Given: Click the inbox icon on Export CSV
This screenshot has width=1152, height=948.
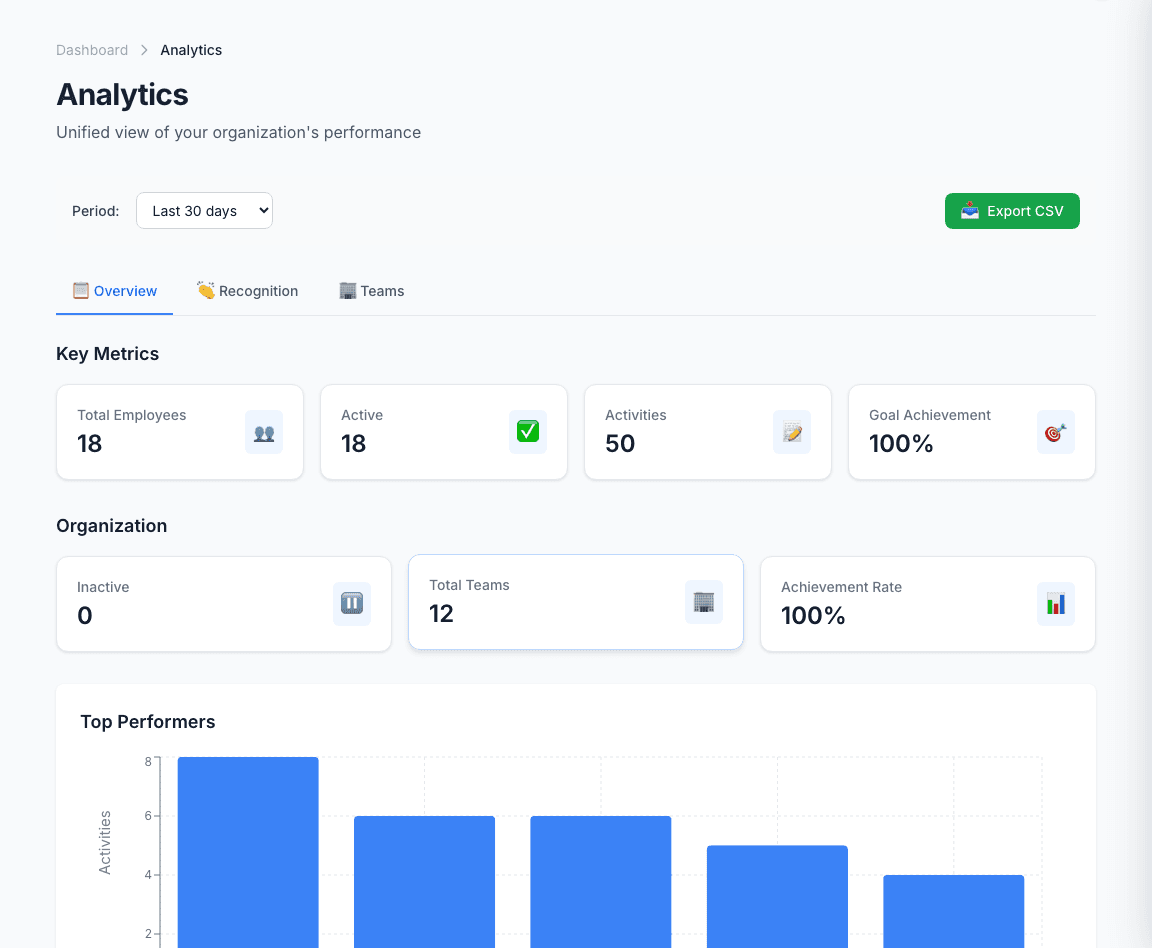Looking at the screenshot, I should 970,211.
